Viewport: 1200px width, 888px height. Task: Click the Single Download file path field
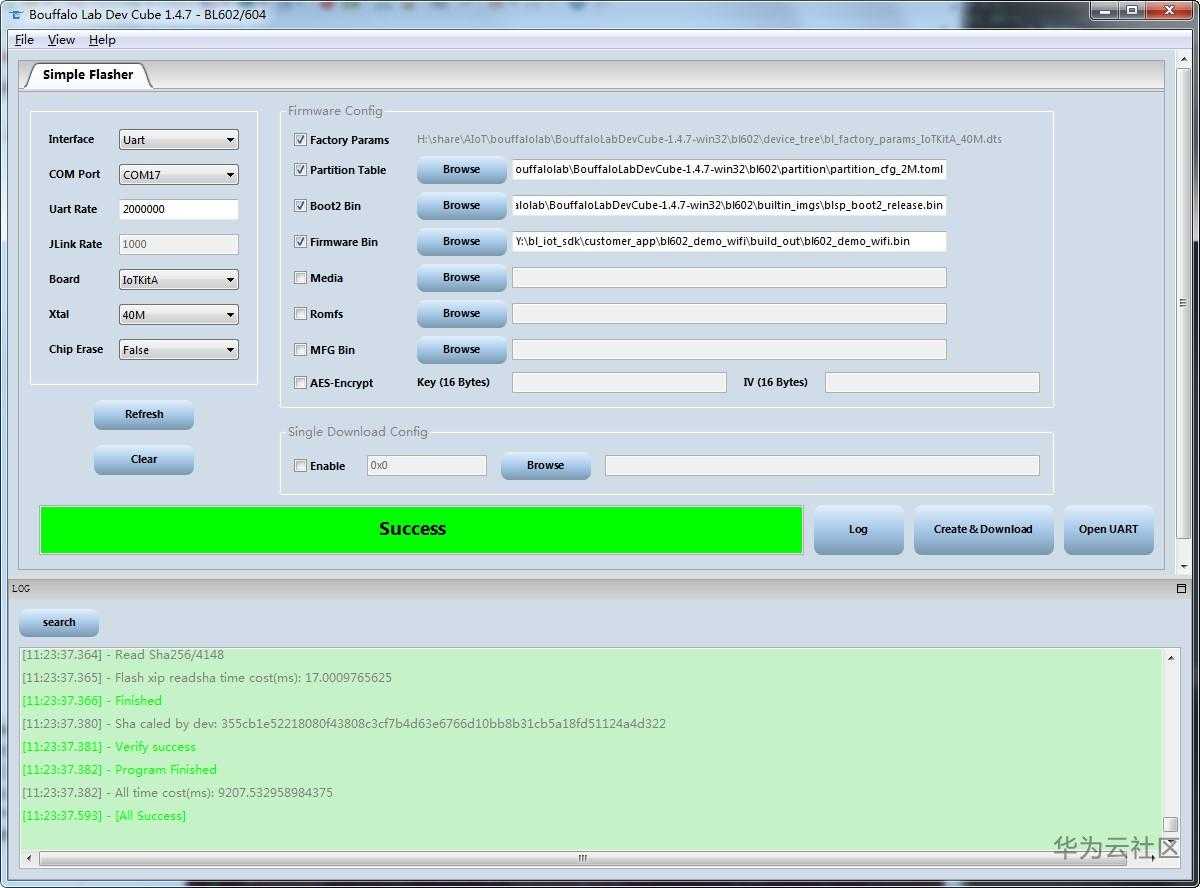tap(822, 466)
